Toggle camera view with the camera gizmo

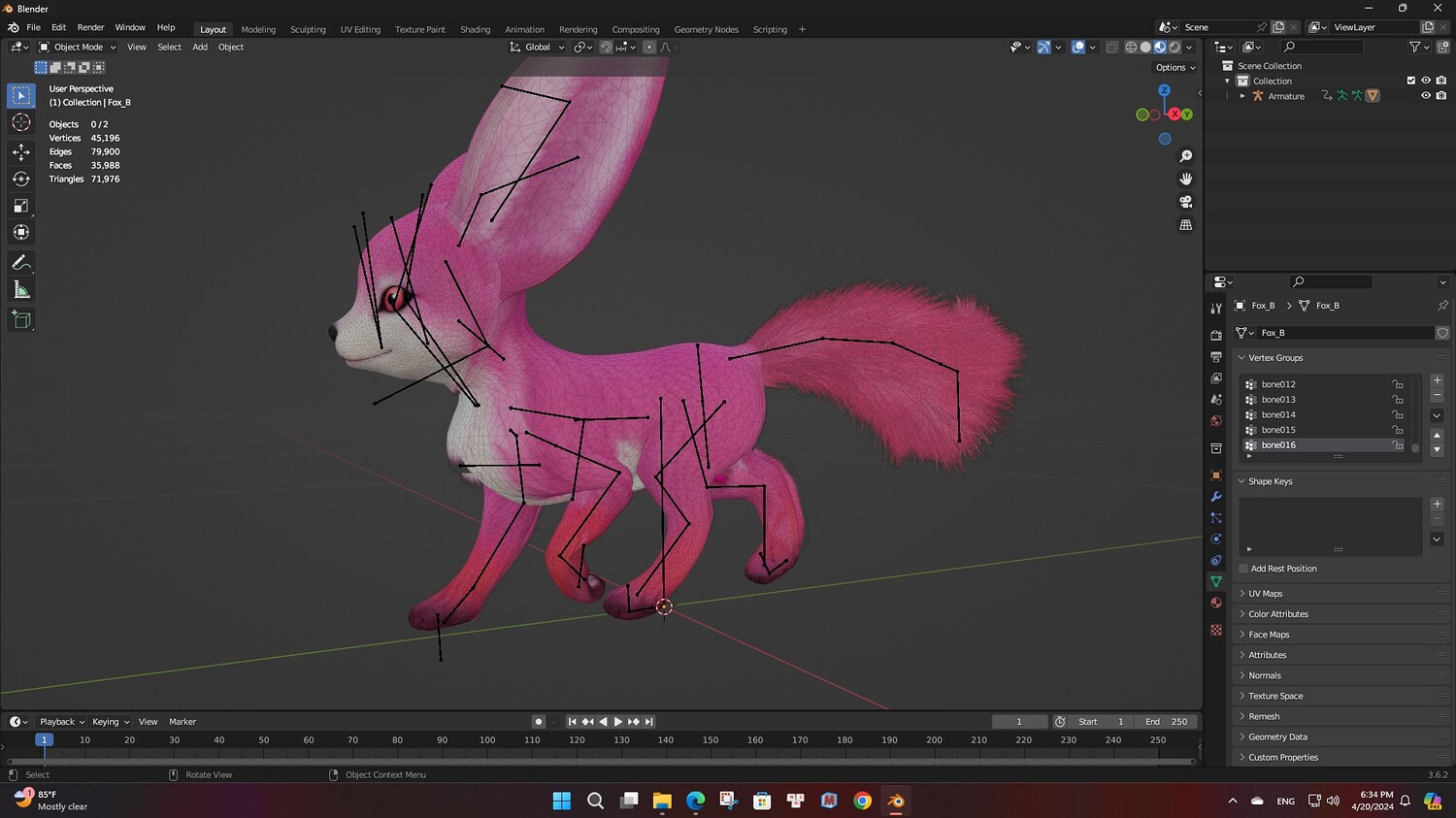click(x=1185, y=202)
